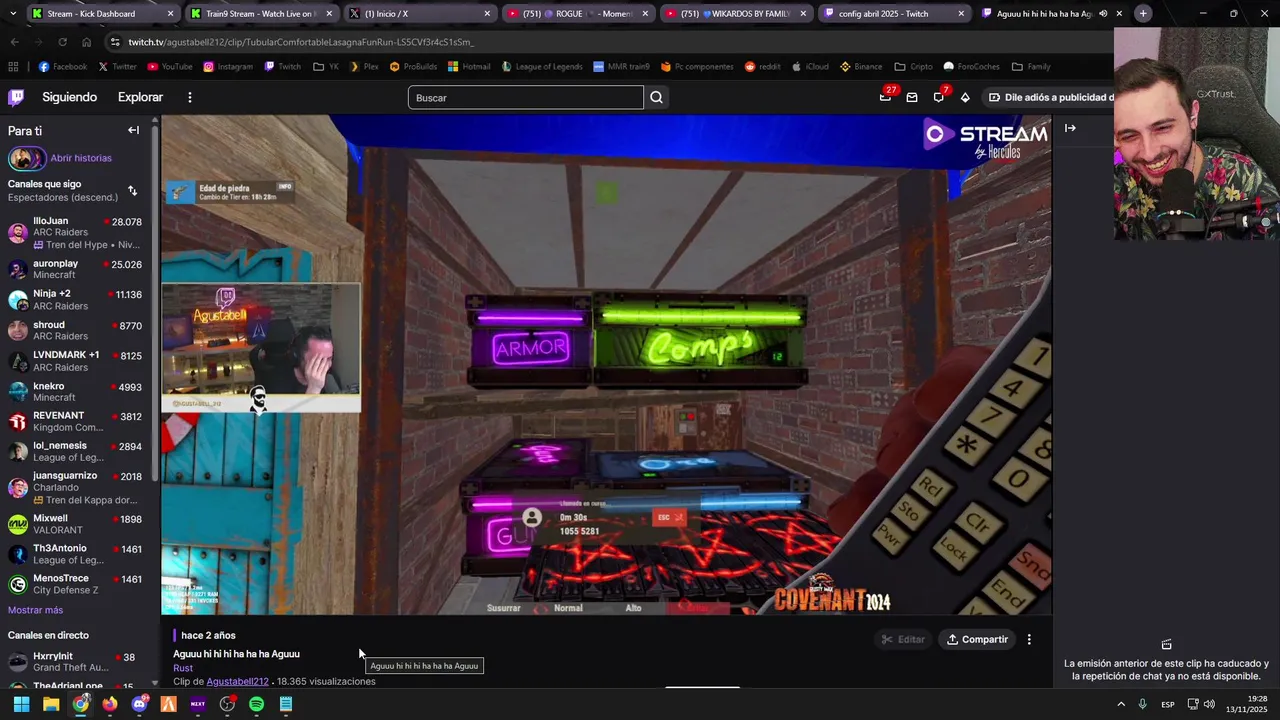Open LVNDMARK +1 channel entry
This screenshot has height=720, width=1280.
coord(76,361)
